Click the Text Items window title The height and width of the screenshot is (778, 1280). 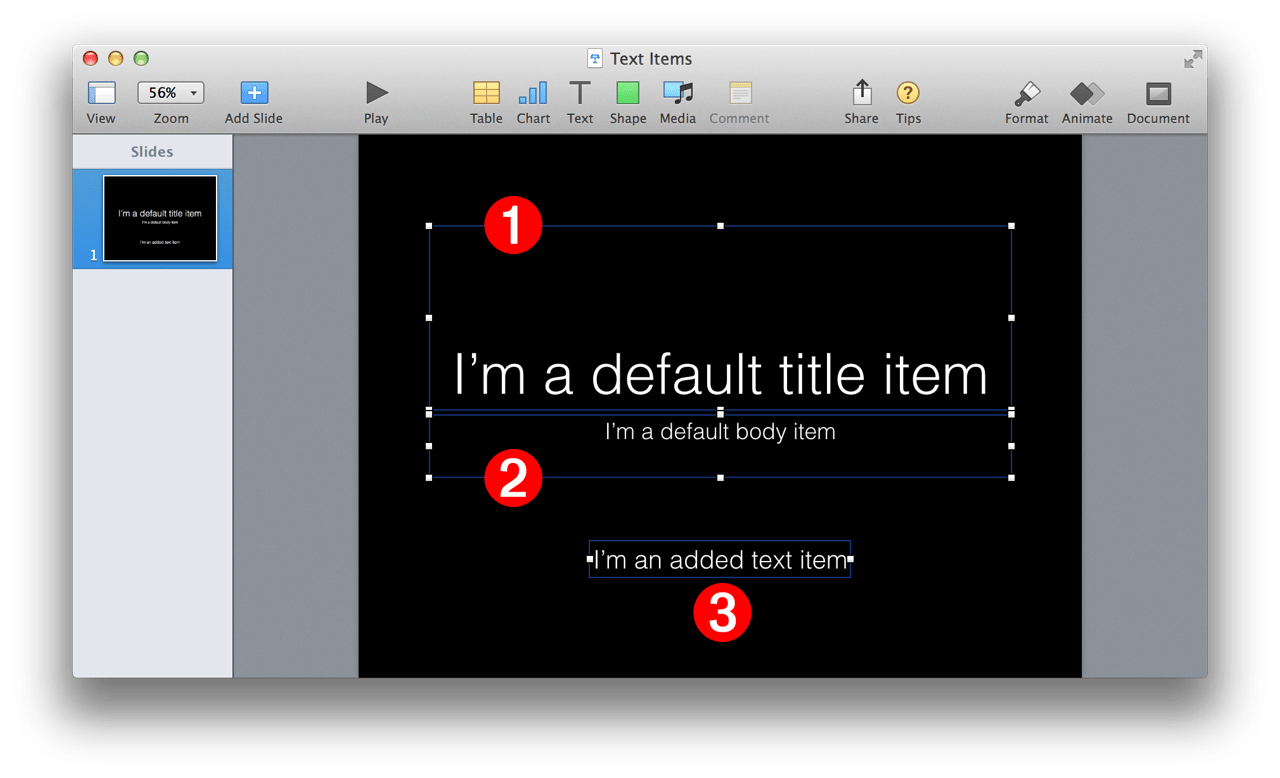coord(640,58)
